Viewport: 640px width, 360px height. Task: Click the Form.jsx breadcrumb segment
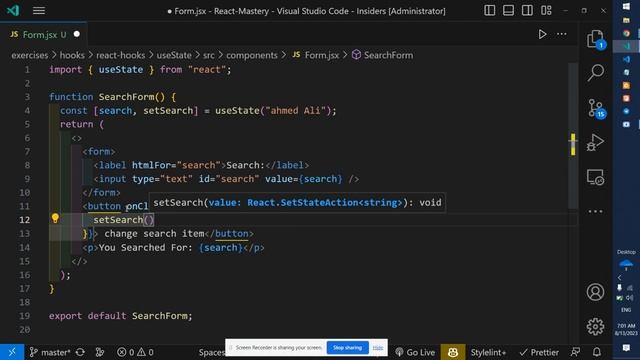tap(316, 55)
